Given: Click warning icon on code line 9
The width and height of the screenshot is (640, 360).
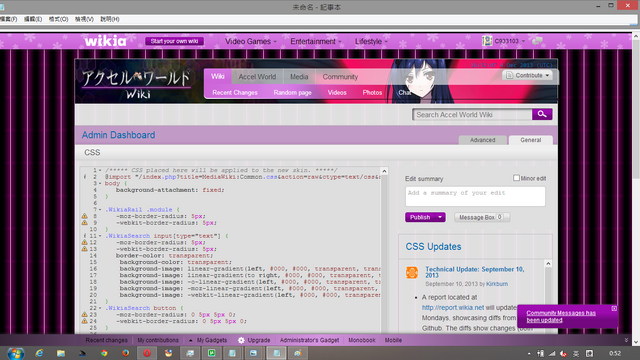Looking at the screenshot, I should pos(84,222).
